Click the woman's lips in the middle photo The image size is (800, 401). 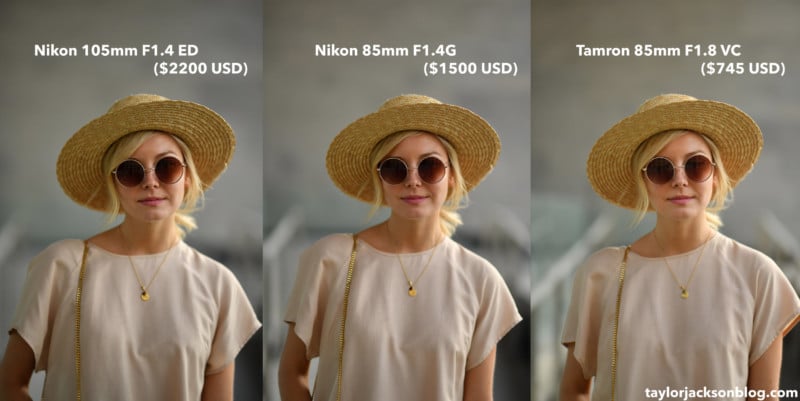tap(414, 198)
